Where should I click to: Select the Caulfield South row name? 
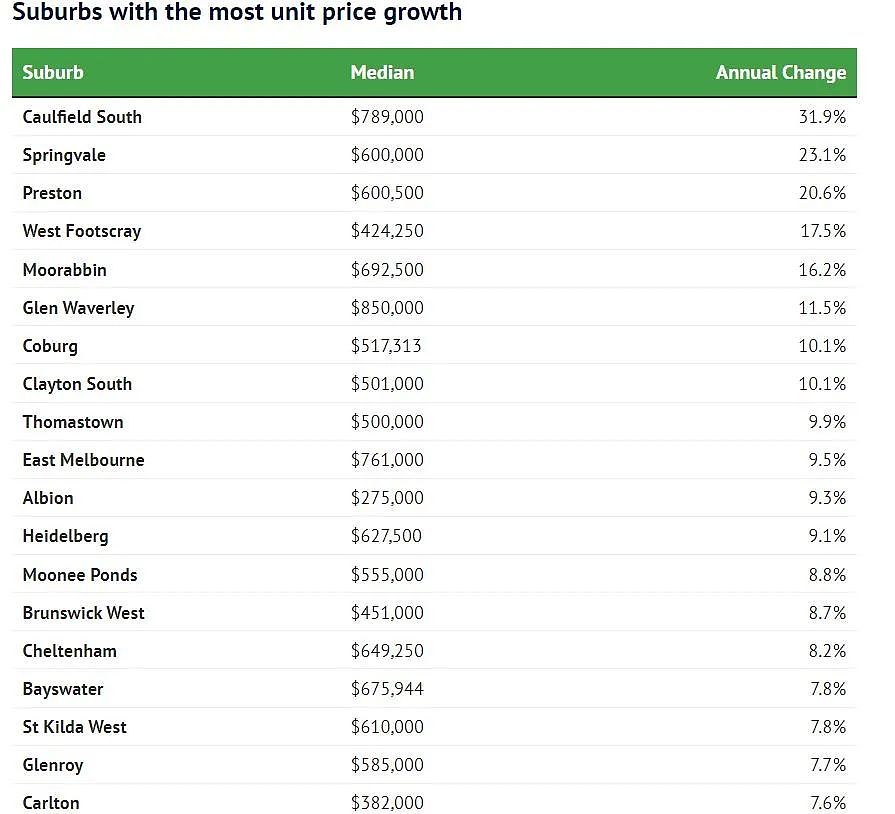pyautogui.click(x=82, y=116)
